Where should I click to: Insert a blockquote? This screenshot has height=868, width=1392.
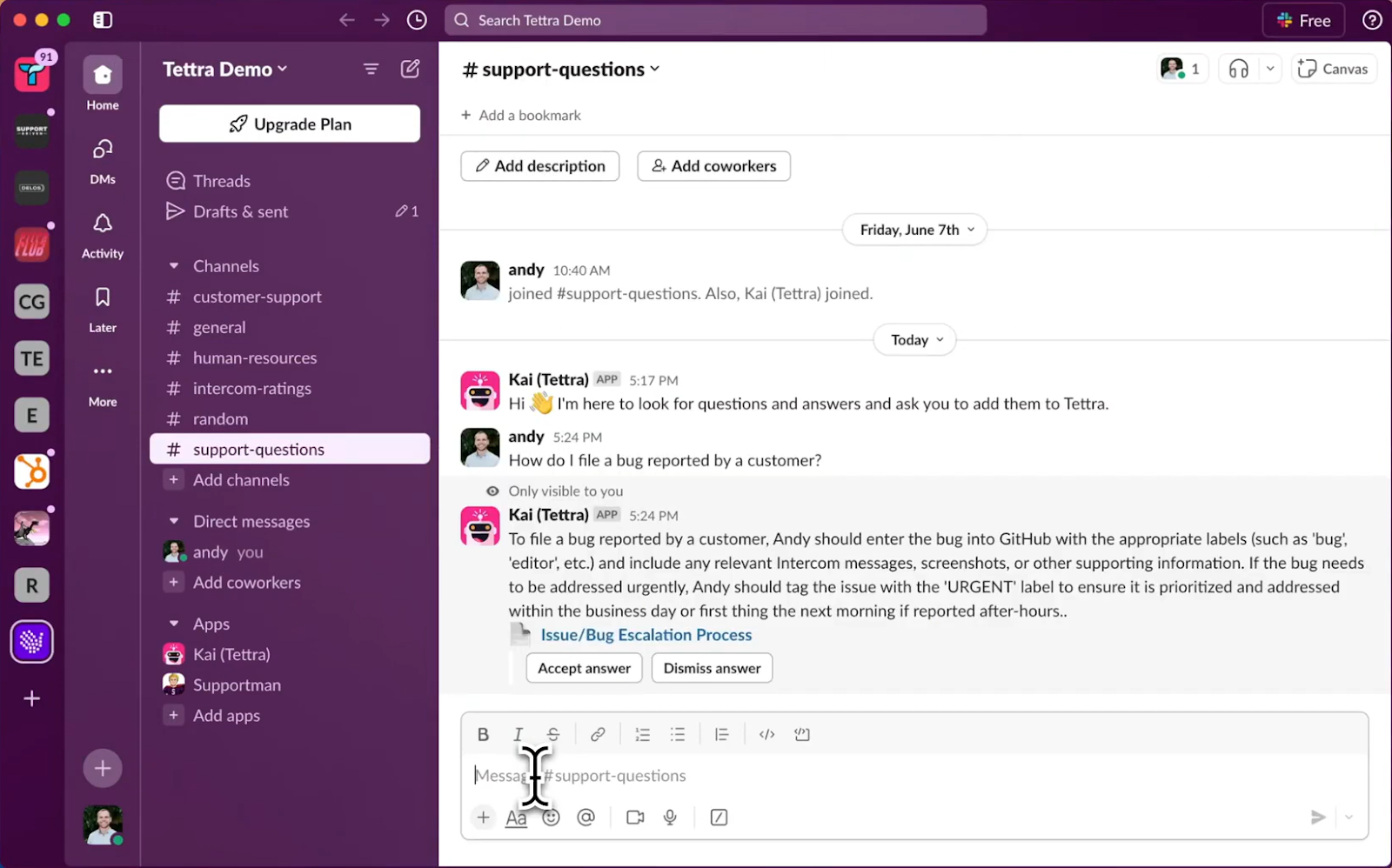tap(721, 734)
